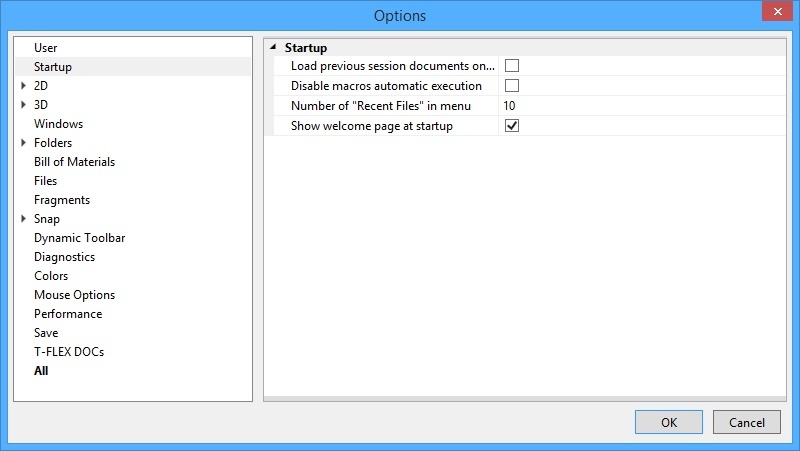800x451 pixels.
Task: Select Bill of Materials category
Action: coord(74,162)
